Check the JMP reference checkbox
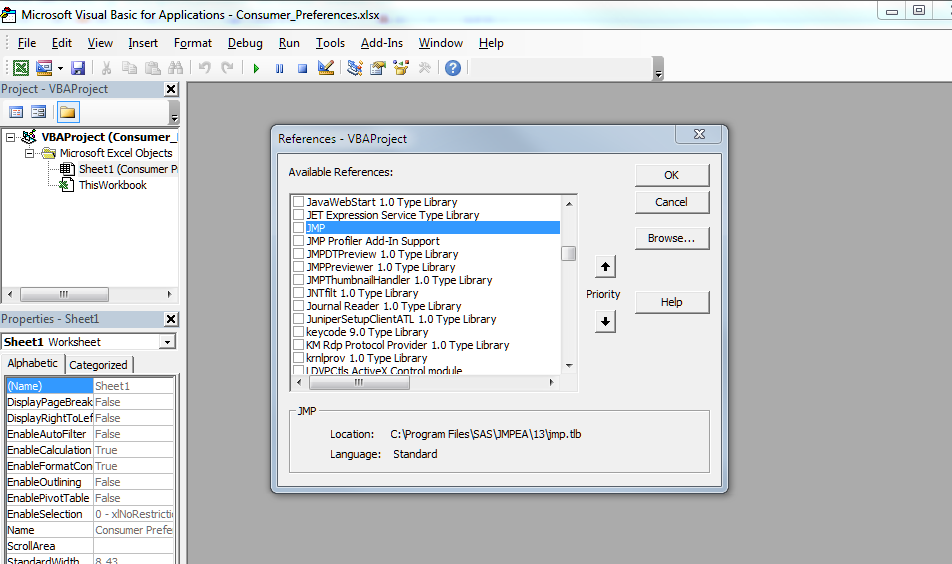 (298, 228)
